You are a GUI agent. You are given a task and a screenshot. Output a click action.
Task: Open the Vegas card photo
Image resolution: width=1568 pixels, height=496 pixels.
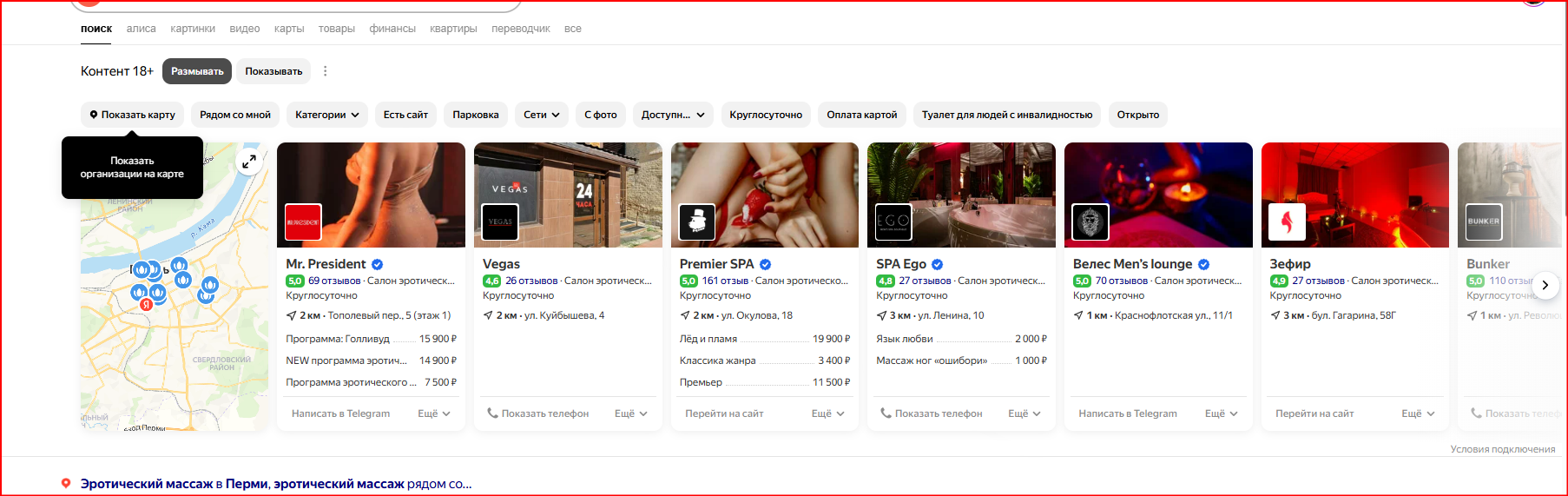click(x=568, y=195)
